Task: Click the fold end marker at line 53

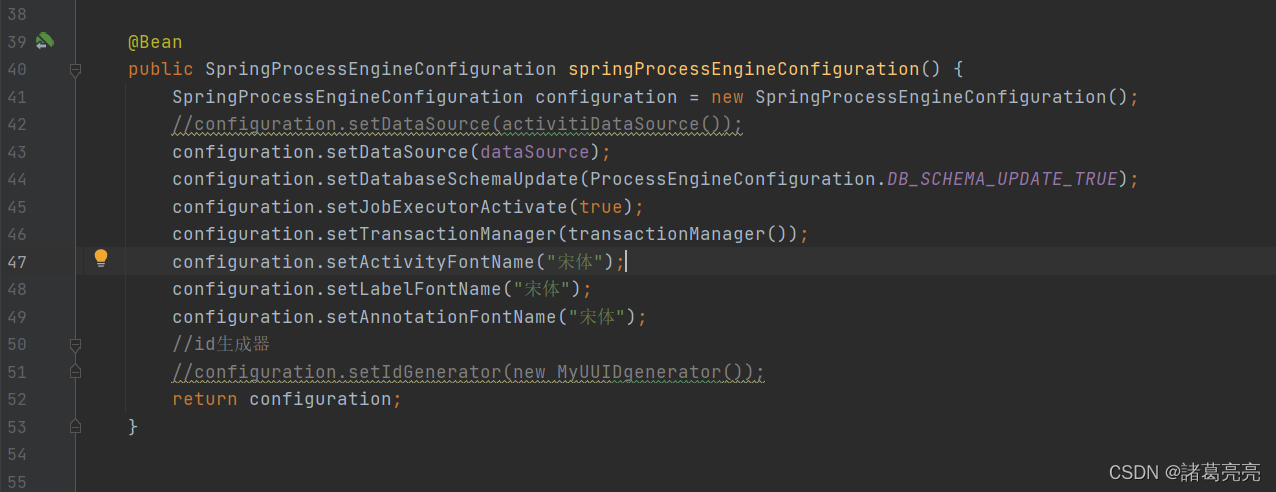Action: click(75, 427)
